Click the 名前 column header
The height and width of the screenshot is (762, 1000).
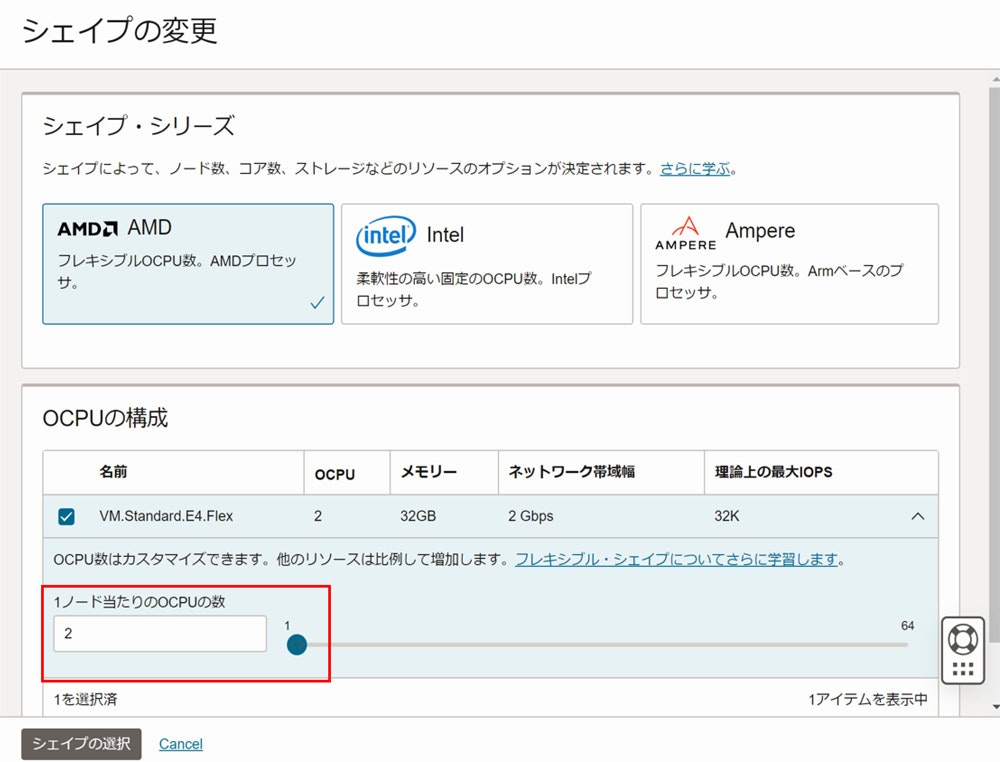[x=113, y=472]
